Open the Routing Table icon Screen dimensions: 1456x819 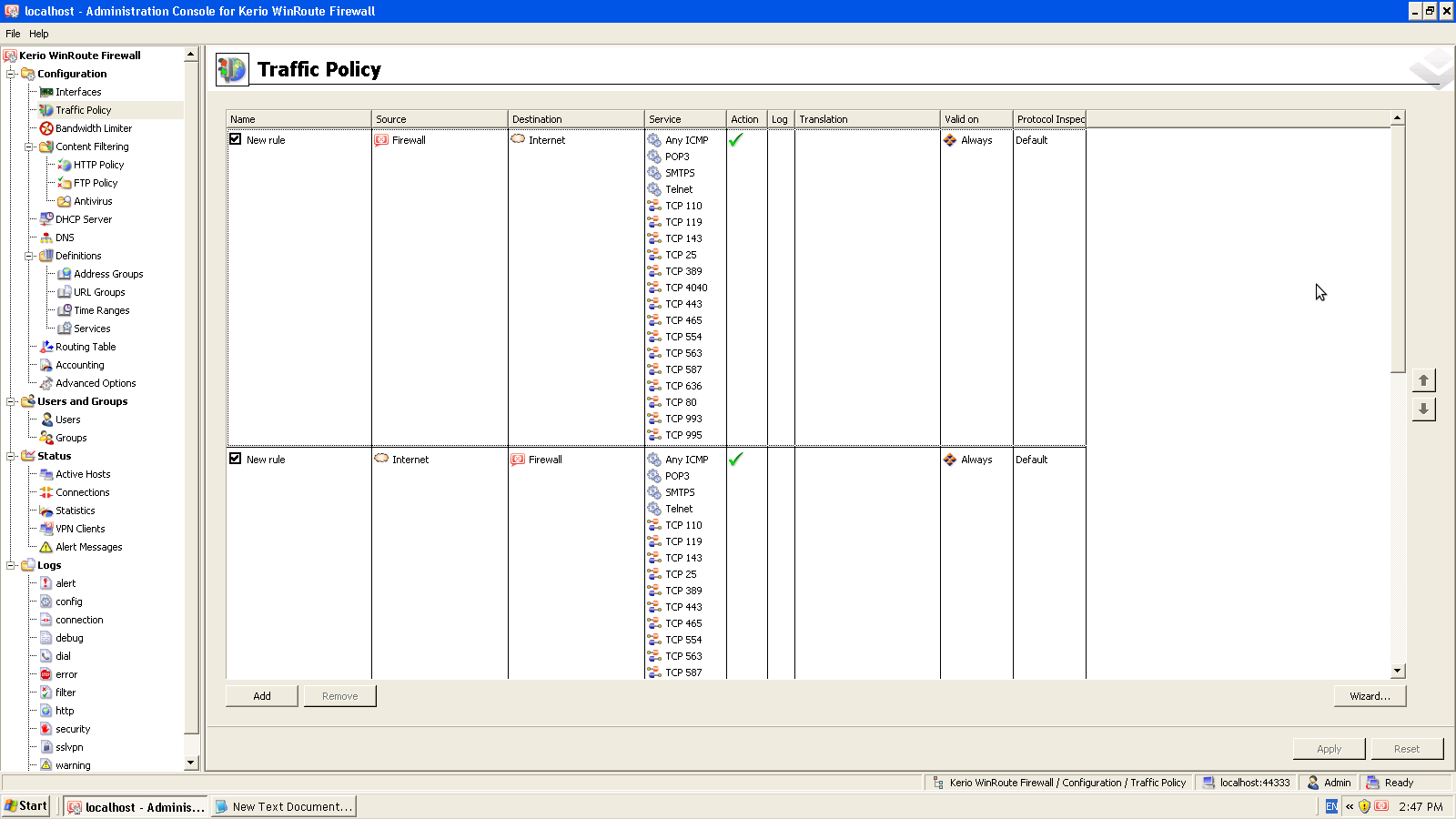[46, 347]
